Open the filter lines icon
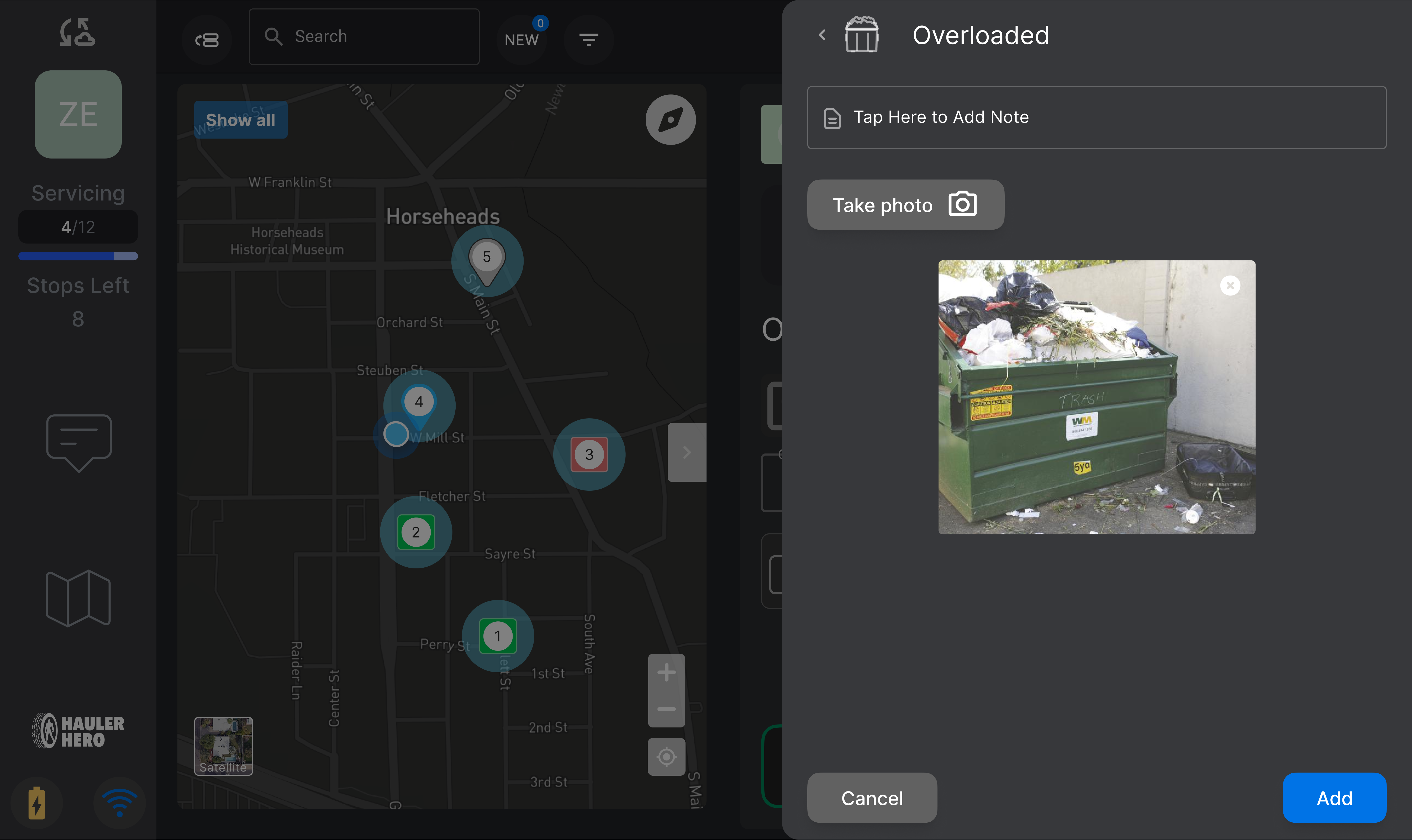This screenshot has width=1412, height=840. 589,40
